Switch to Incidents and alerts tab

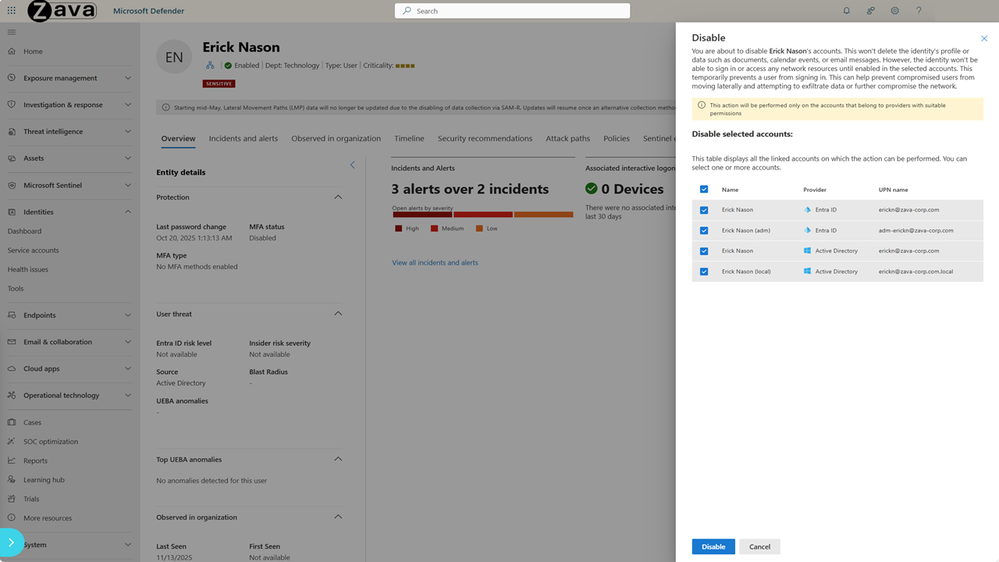(243, 138)
